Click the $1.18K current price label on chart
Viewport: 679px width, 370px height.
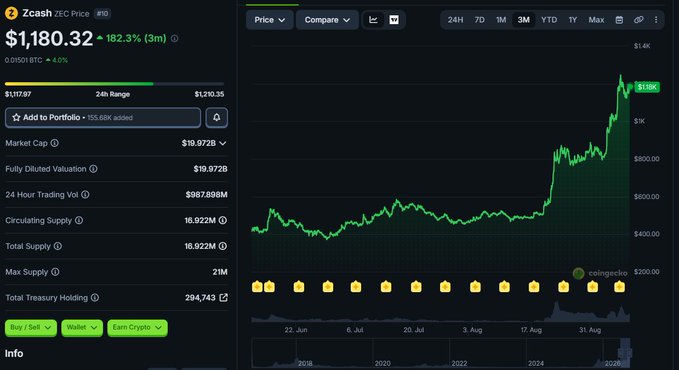pyautogui.click(x=647, y=87)
